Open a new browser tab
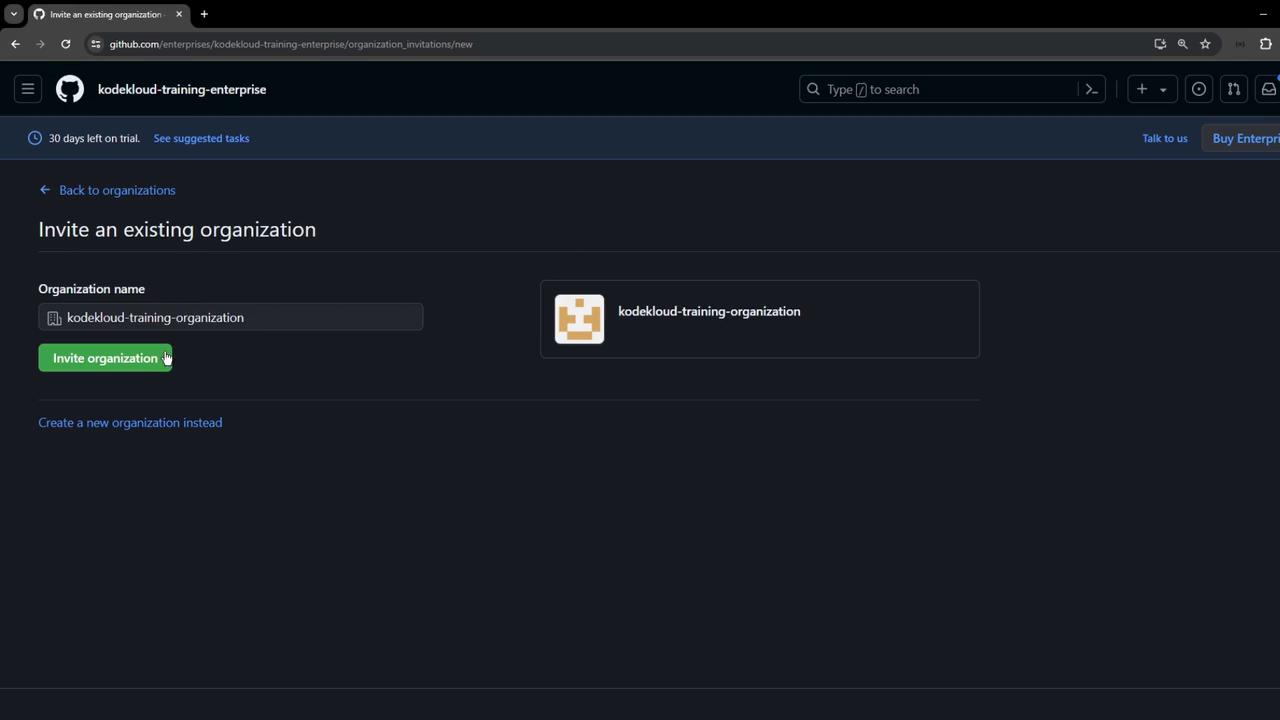Viewport: 1280px width, 720px height. click(x=204, y=14)
